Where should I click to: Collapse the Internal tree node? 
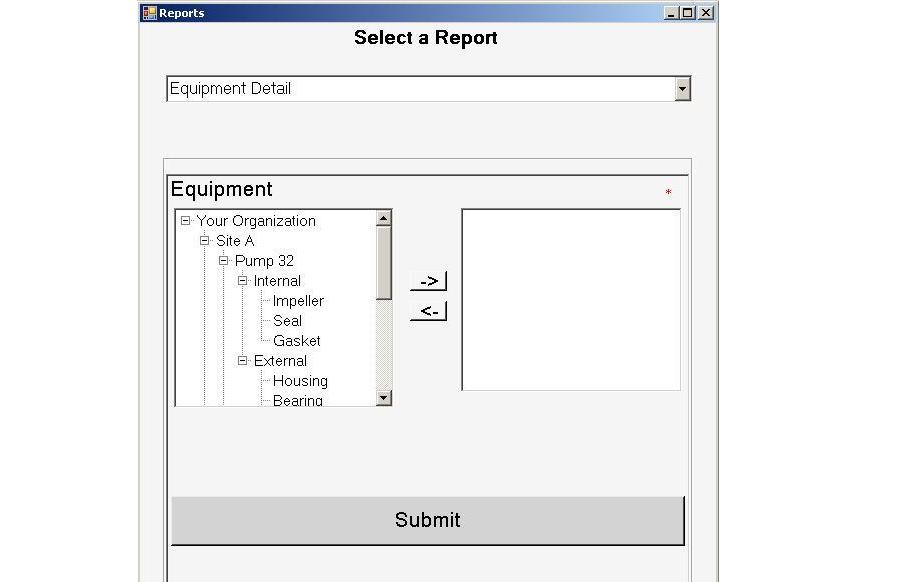243,281
